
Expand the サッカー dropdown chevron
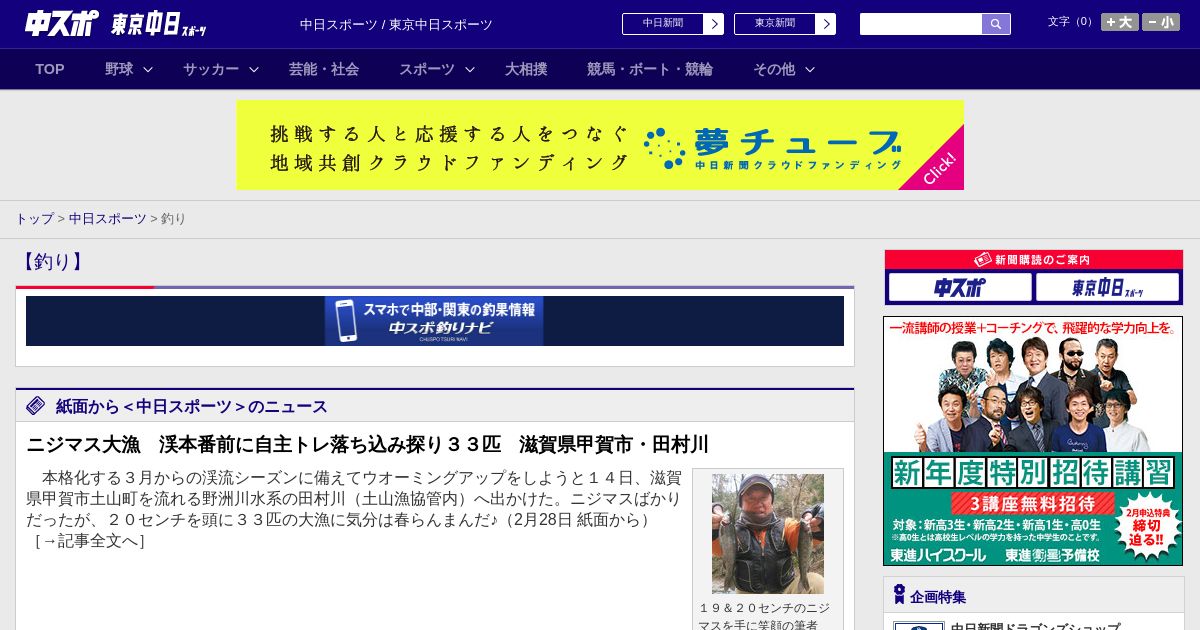pyautogui.click(x=254, y=70)
